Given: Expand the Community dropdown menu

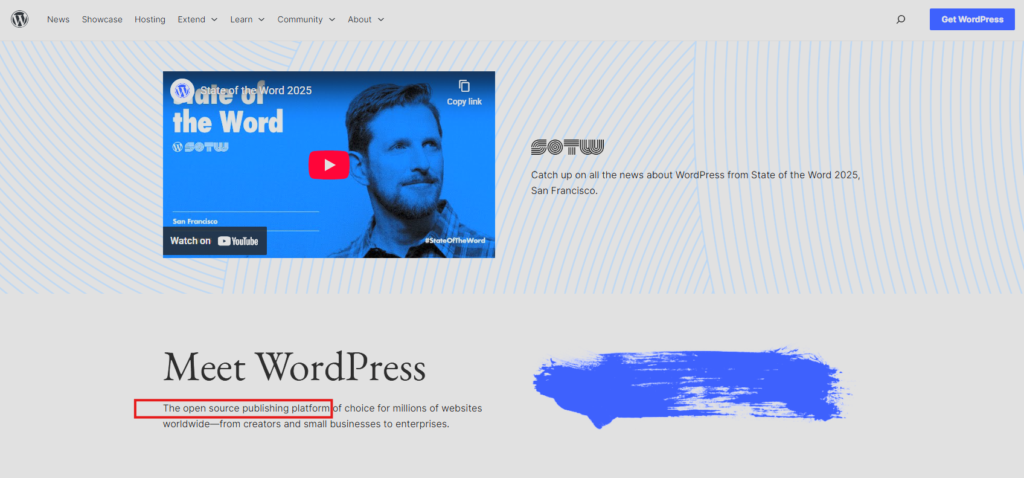Looking at the screenshot, I should click(x=306, y=20).
